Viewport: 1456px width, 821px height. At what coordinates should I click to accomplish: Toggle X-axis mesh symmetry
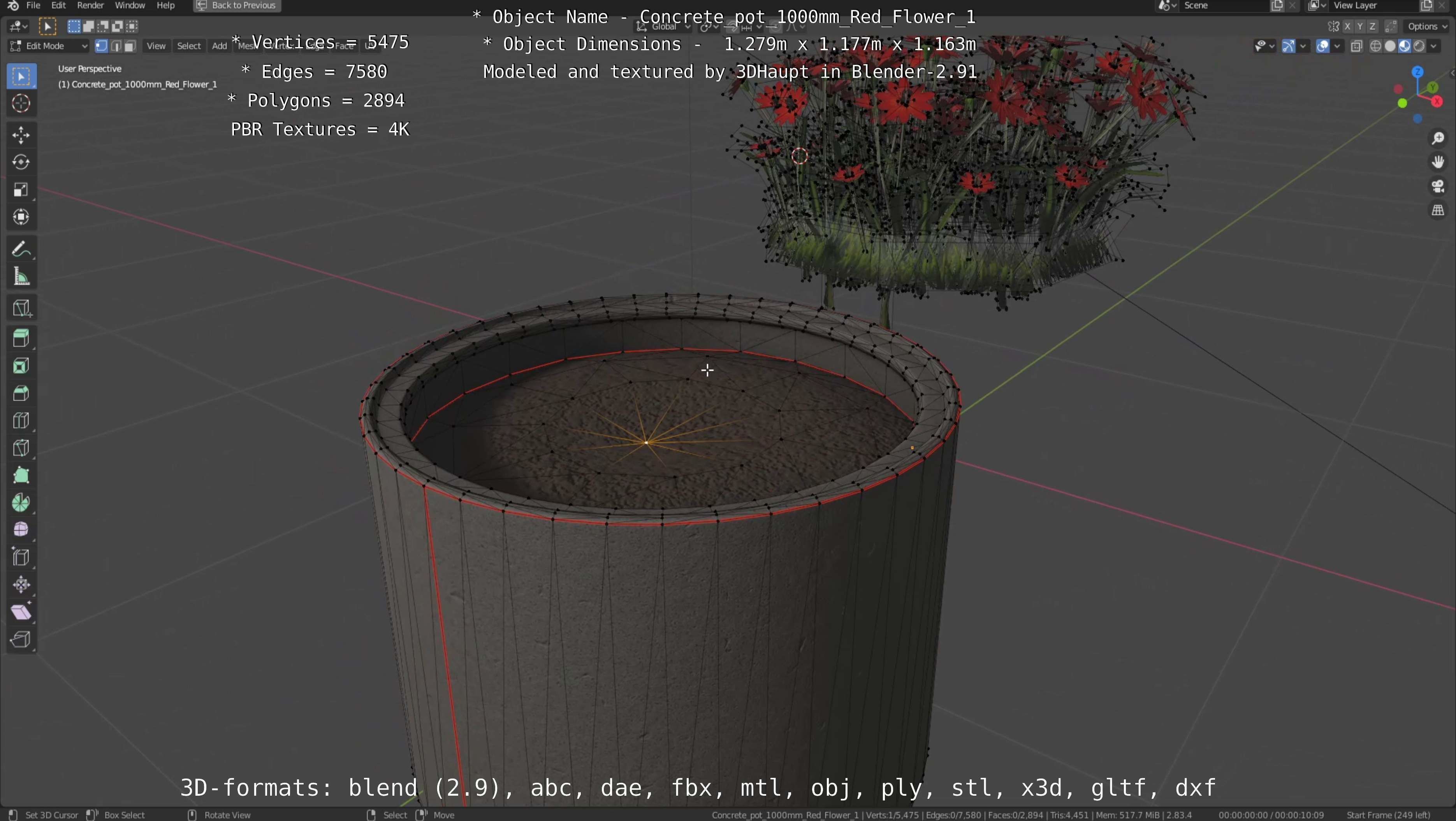(1347, 26)
